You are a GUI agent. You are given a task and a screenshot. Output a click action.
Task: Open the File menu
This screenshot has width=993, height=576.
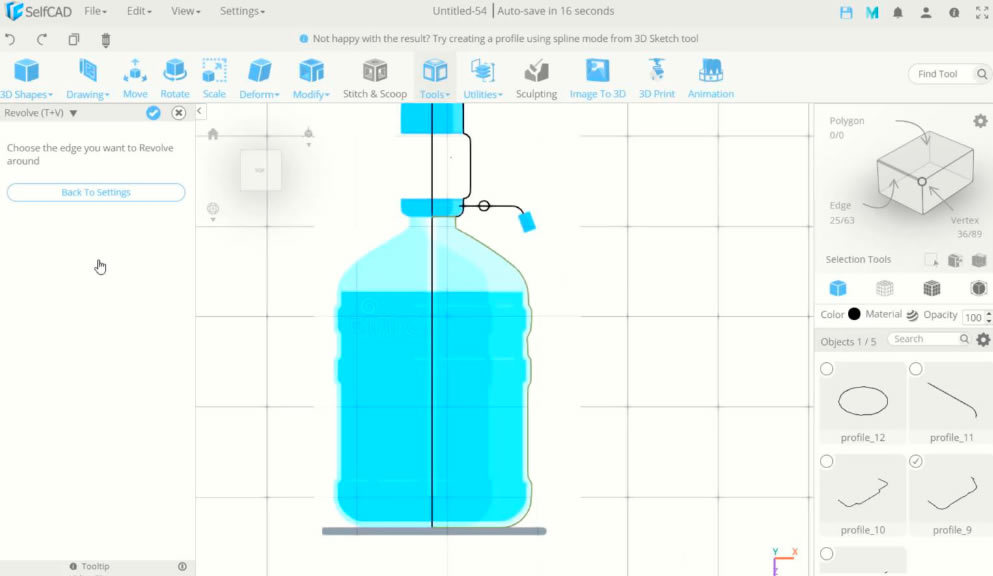[x=96, y=11]
